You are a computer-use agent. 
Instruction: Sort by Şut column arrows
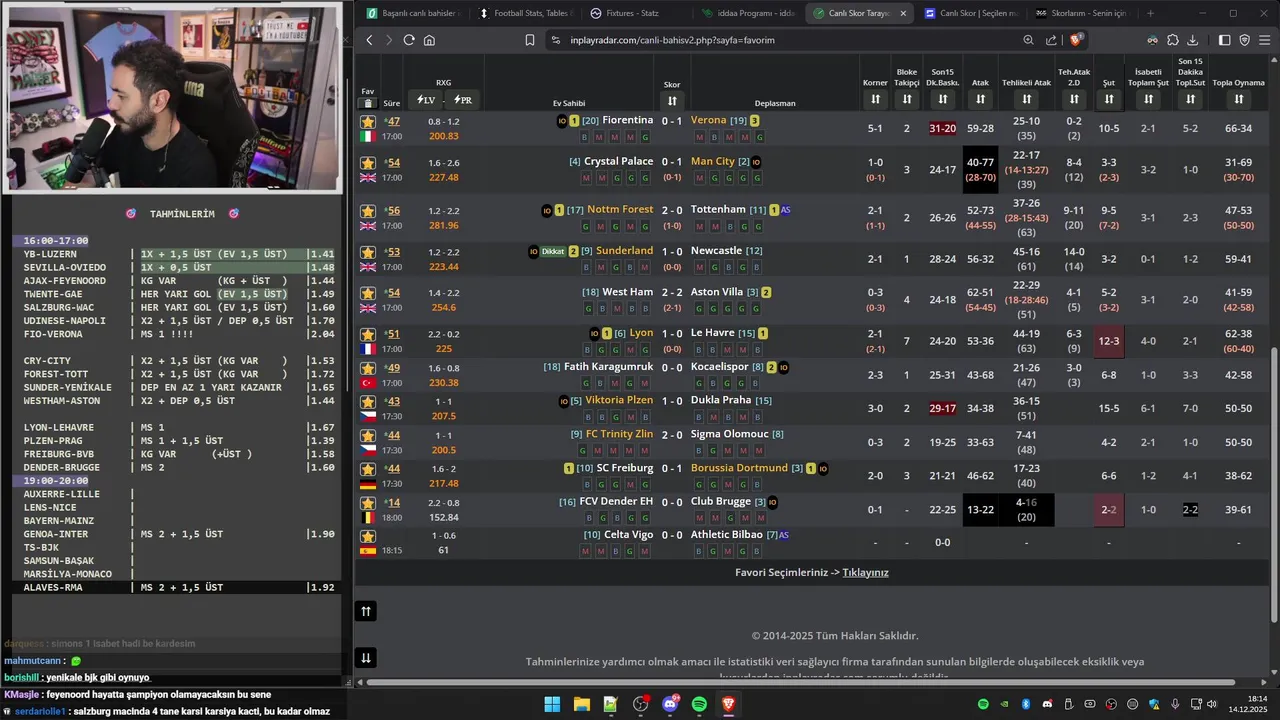pyautogui.click(x=1109, y=99)
